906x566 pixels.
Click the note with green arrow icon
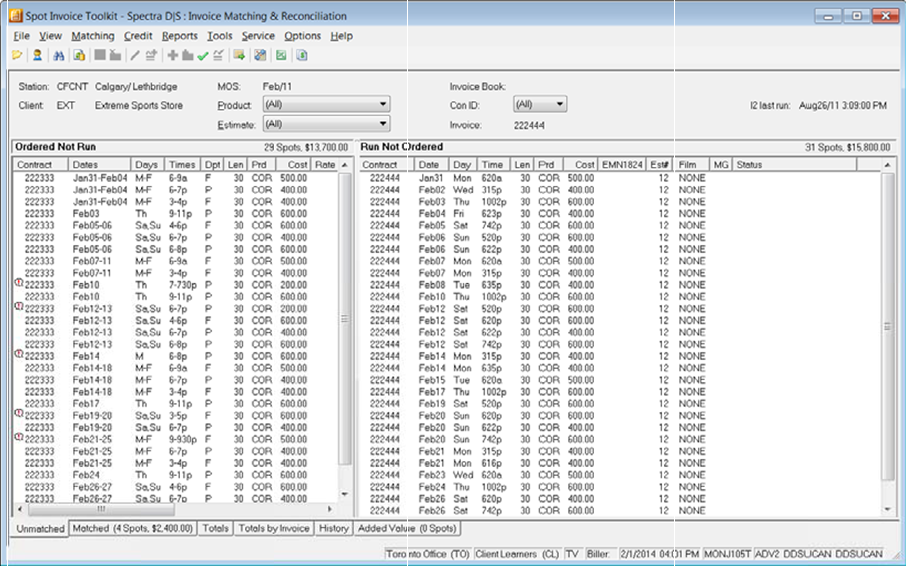(239, 55)
